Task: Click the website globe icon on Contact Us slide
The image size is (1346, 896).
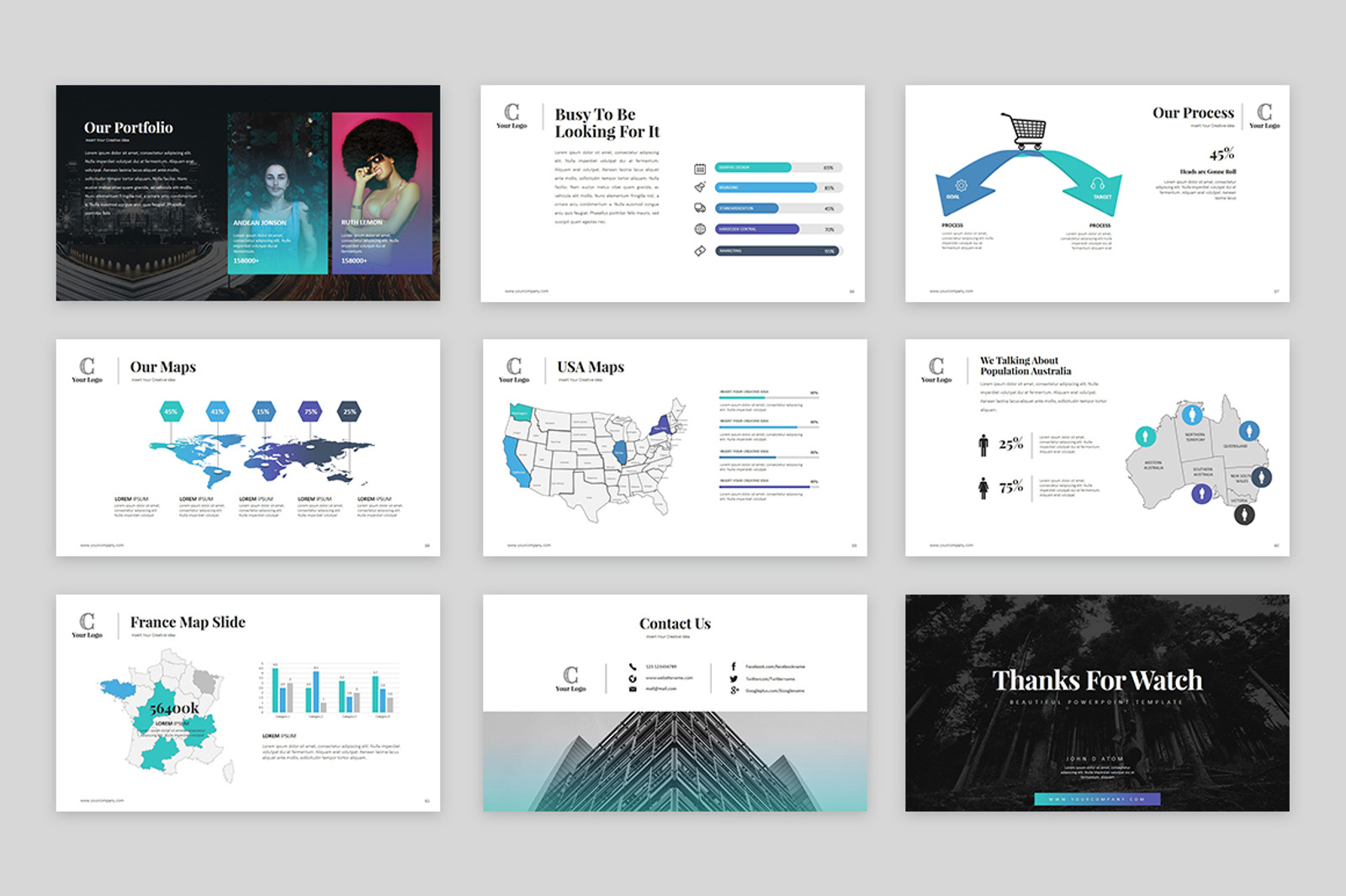Action: point(633,678)
